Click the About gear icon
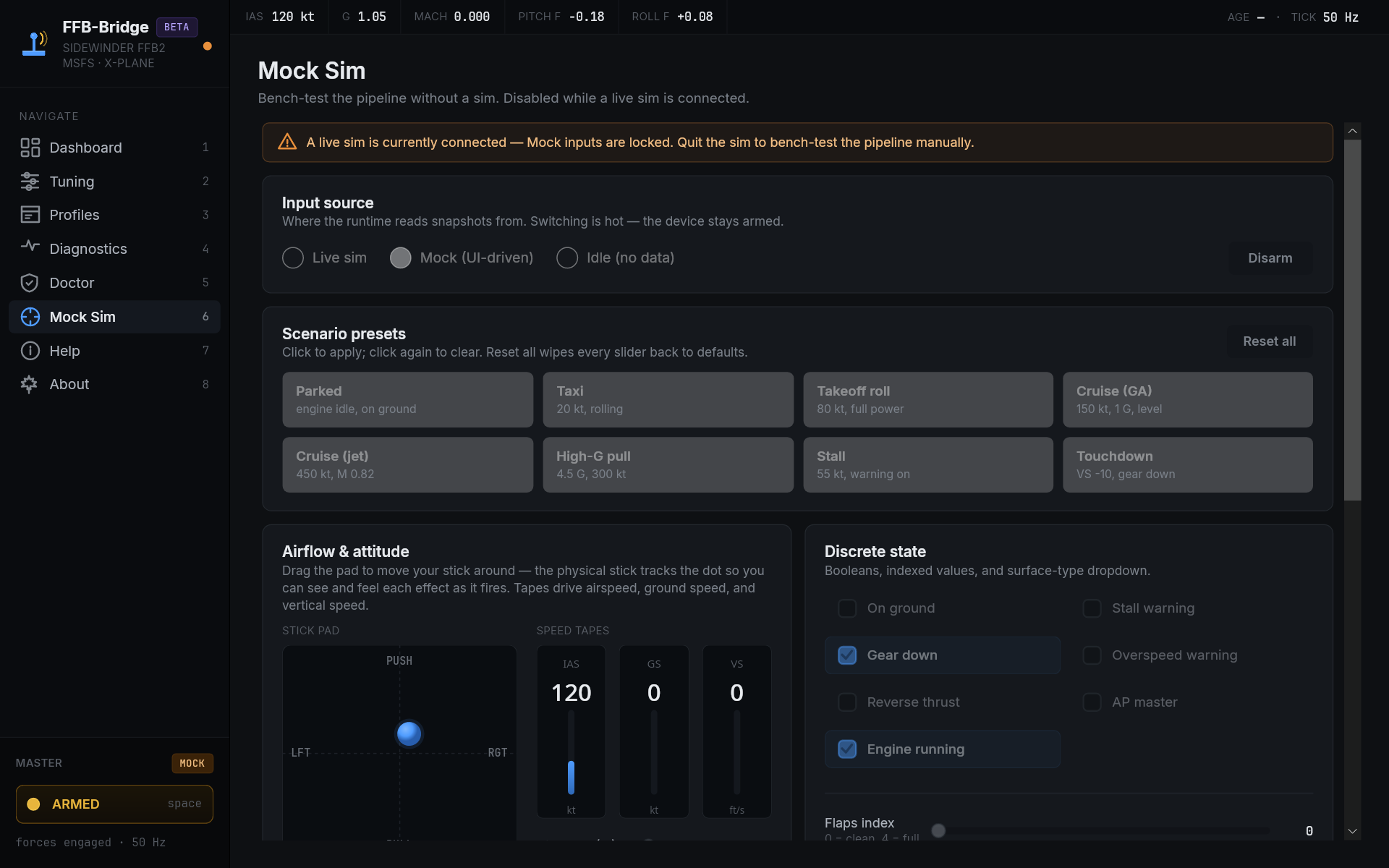The height and width of the screenshot is (868, 1389). point(30,384)
